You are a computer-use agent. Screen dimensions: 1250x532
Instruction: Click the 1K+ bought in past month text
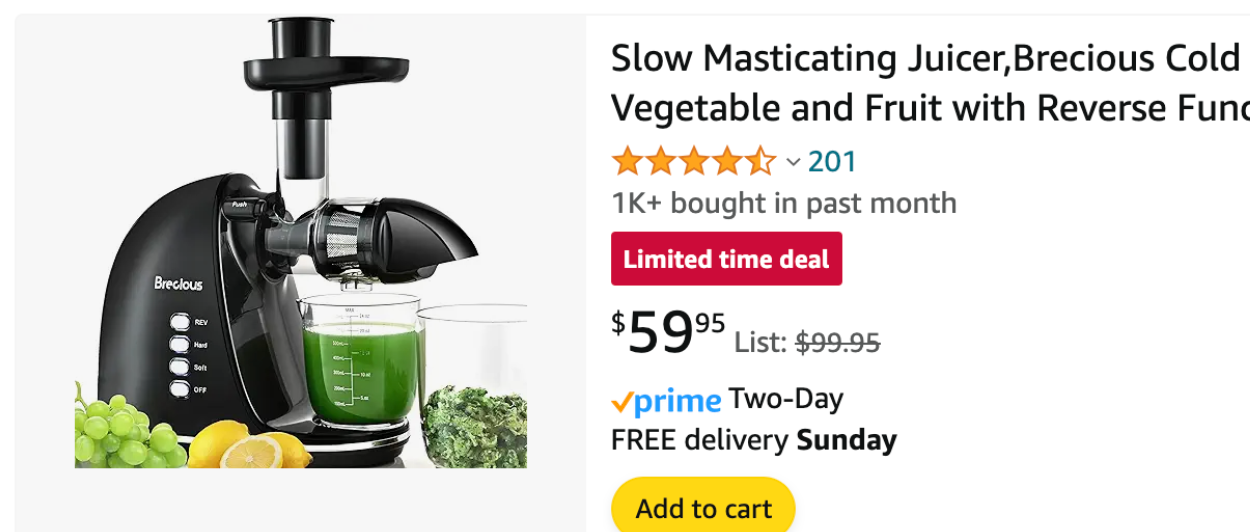coord(784,203)
